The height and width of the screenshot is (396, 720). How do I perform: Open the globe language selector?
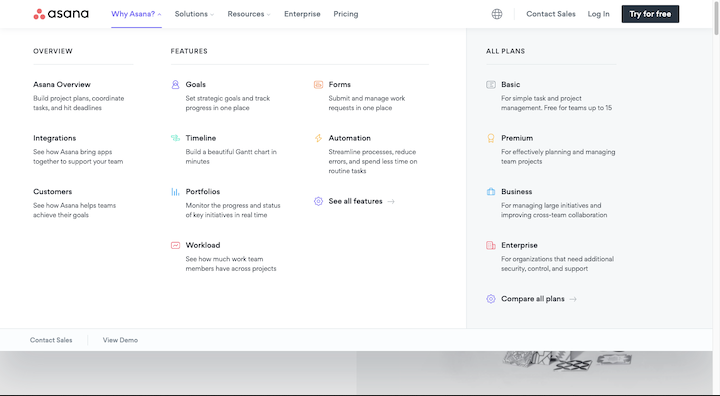pos(497,14)
